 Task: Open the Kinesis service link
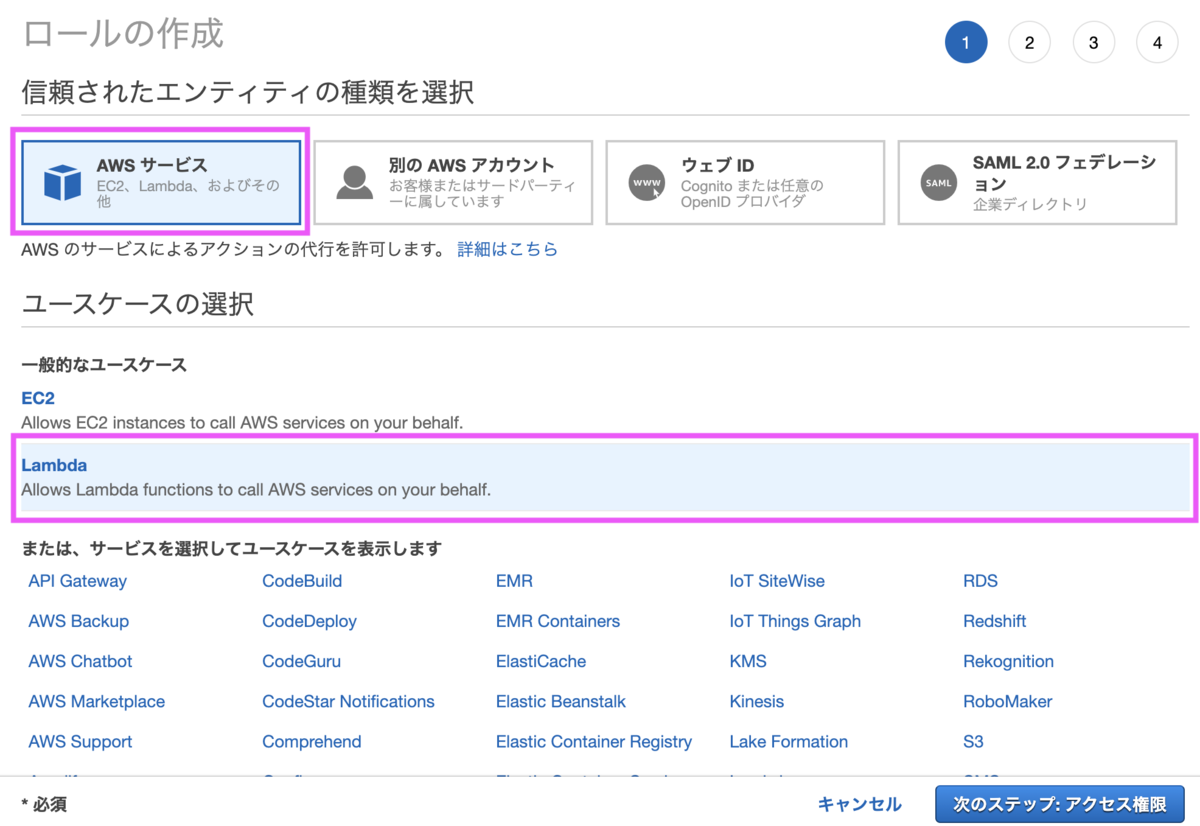click(x=757, y=701)
